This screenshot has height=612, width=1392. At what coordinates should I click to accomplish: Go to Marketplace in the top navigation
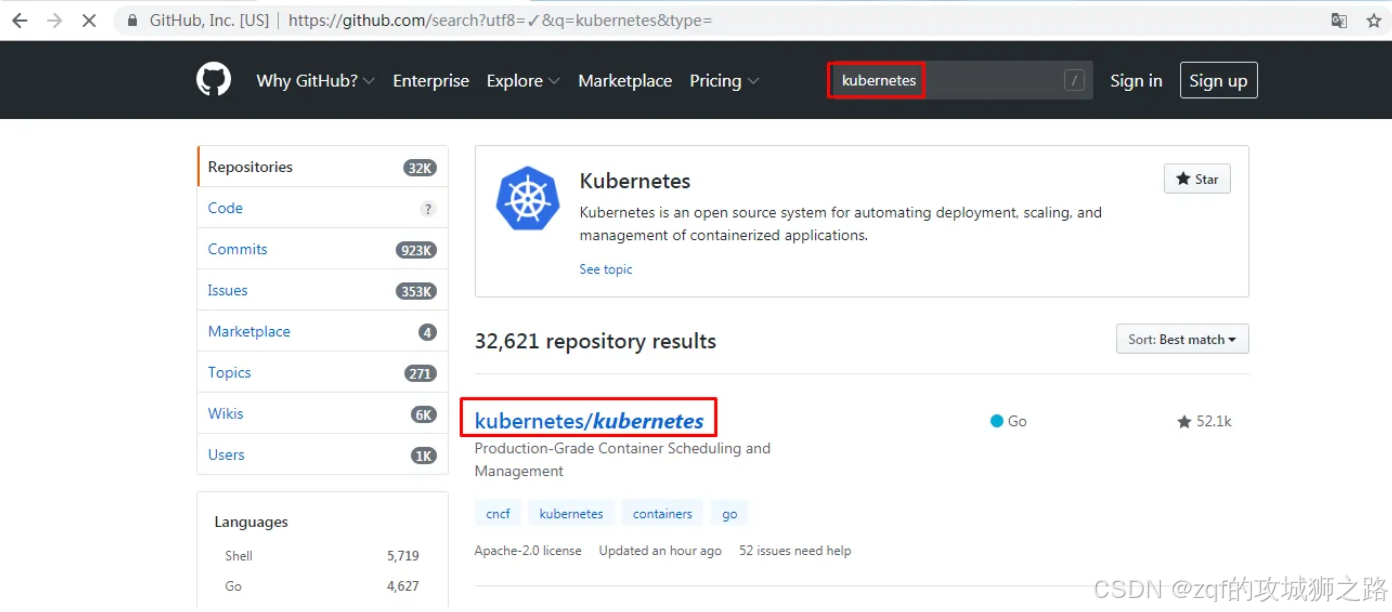[x=625, y=81]
